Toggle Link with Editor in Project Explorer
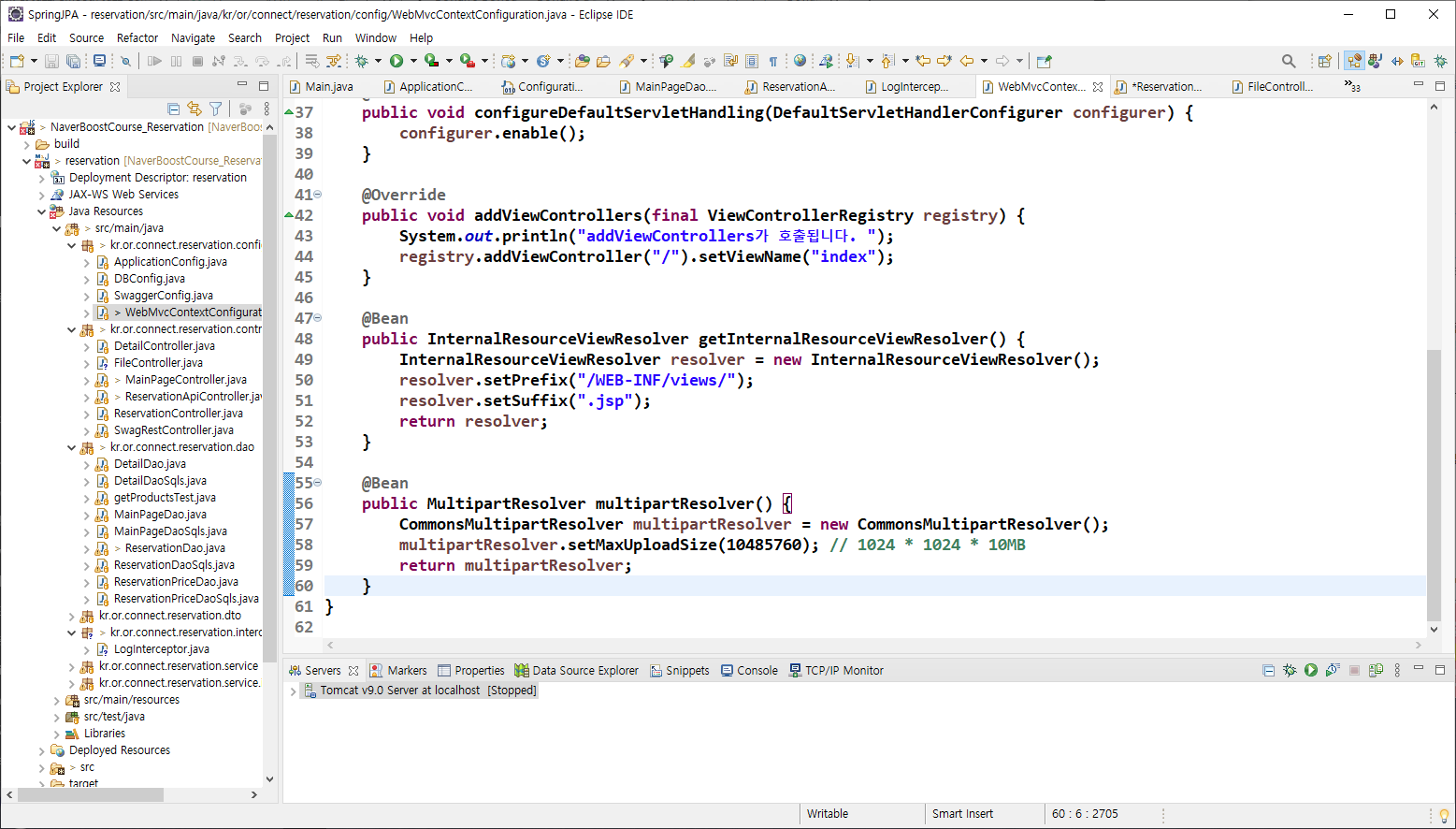 click(x=195, y=109)
